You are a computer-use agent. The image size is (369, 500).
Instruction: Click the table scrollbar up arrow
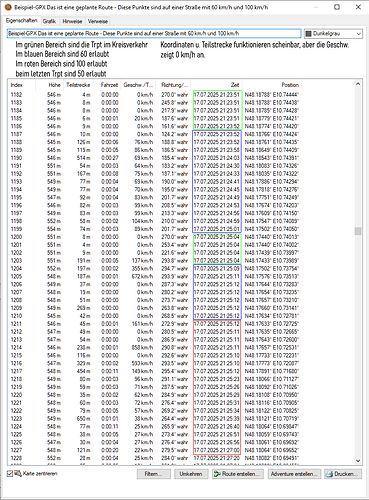click(358, 84)
